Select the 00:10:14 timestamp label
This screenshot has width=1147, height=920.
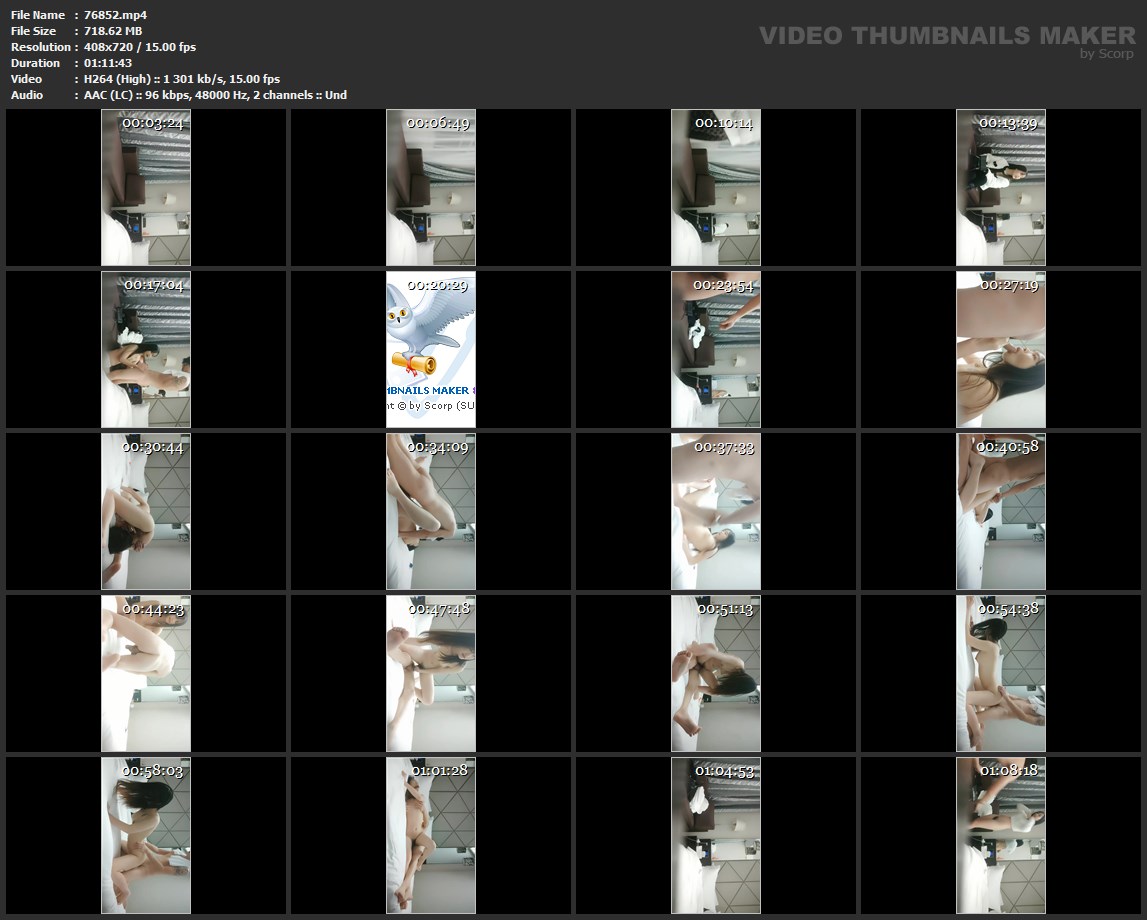pyautogui.click(x=723, y=123)
